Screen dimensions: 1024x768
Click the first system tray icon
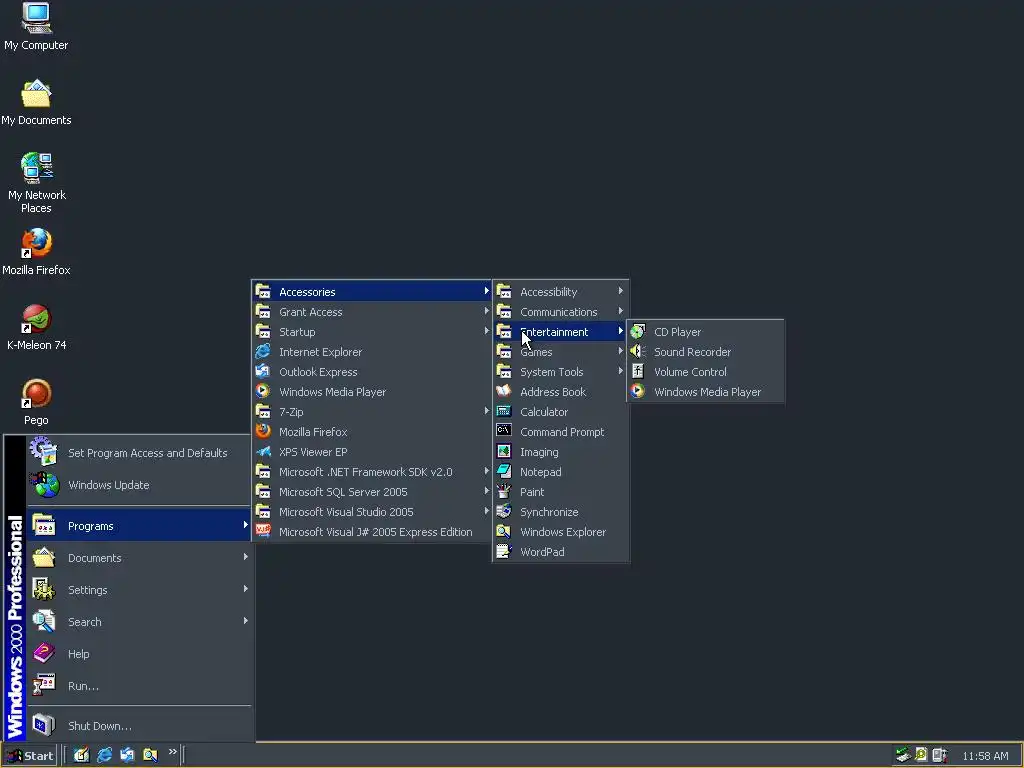[903, 755]
